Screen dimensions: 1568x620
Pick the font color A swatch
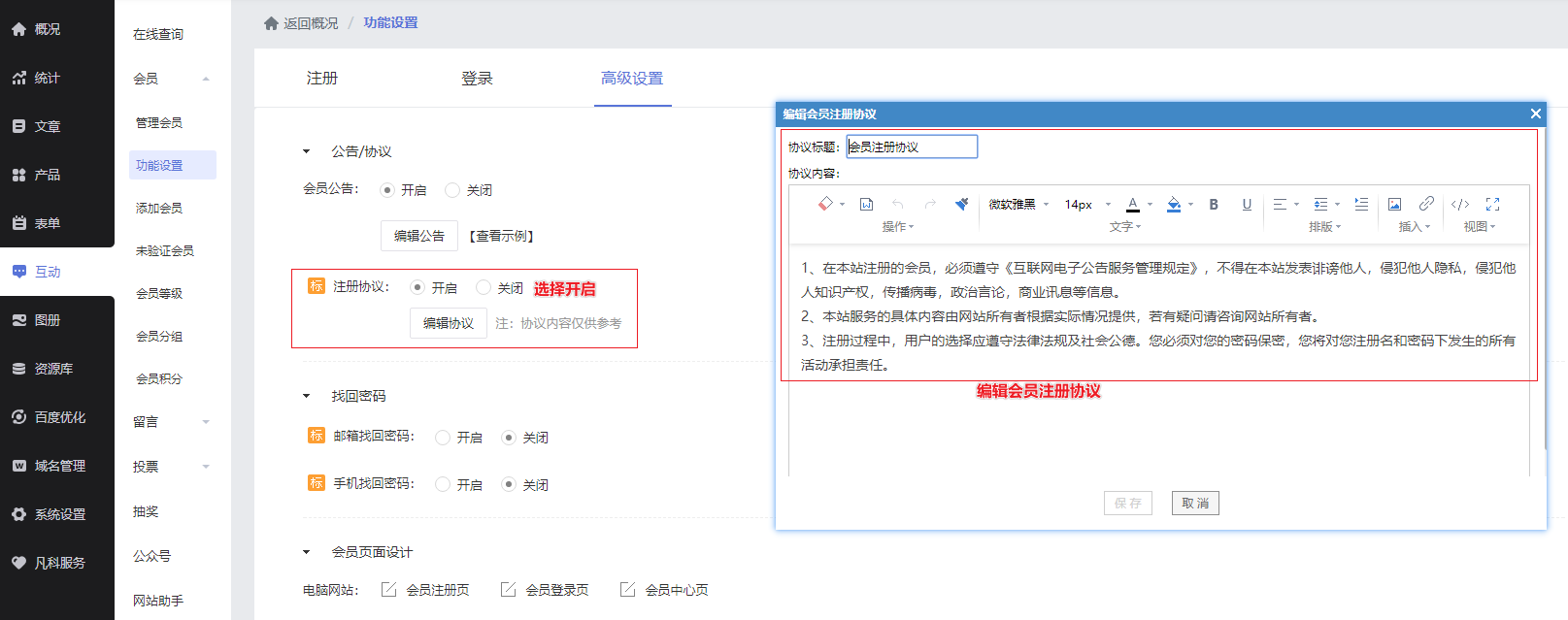tap(1133, 204)
